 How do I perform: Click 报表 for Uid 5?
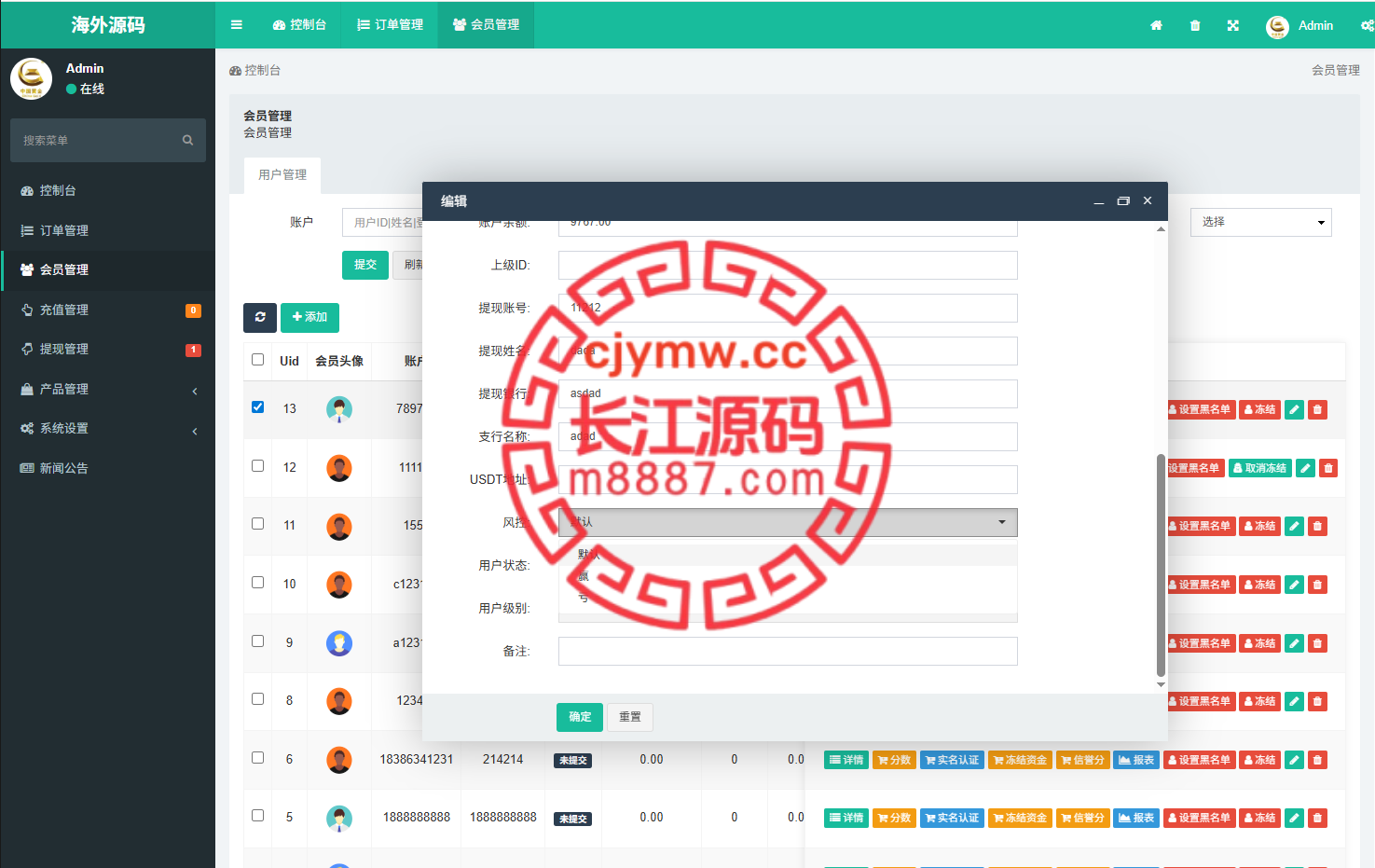click(x=1136, y=818)
